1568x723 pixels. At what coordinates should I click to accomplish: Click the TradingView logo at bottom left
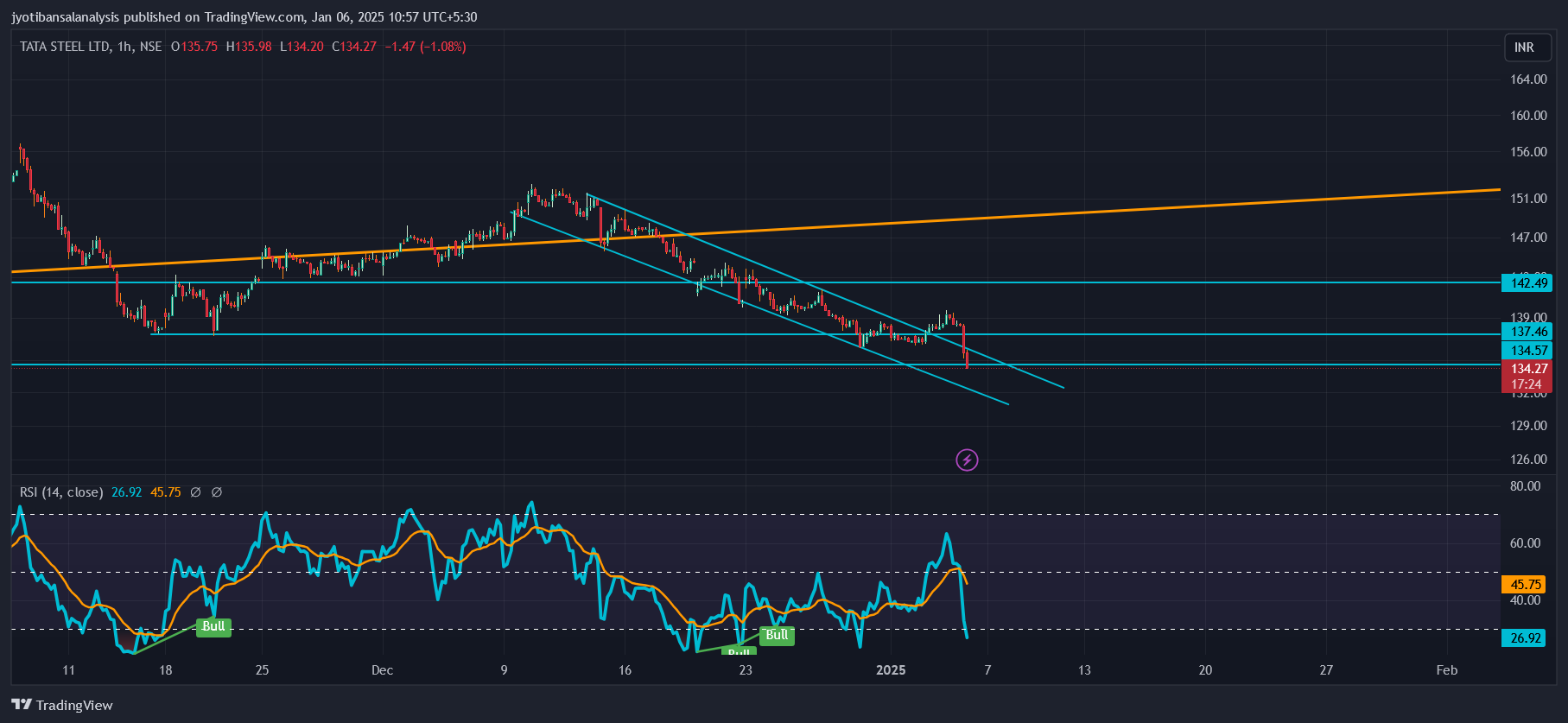point(62,705)
